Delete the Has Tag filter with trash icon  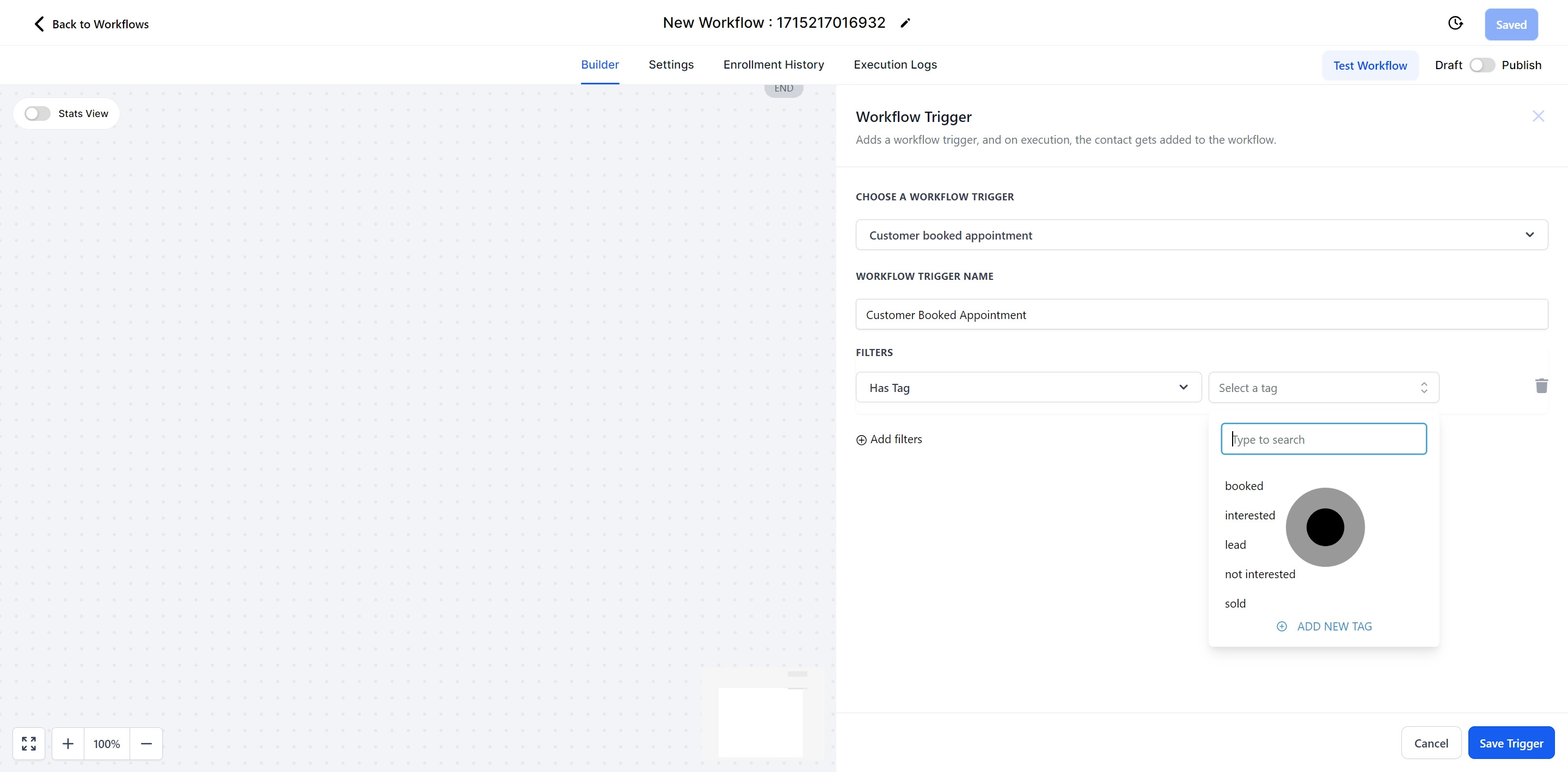click(1541, 386)
